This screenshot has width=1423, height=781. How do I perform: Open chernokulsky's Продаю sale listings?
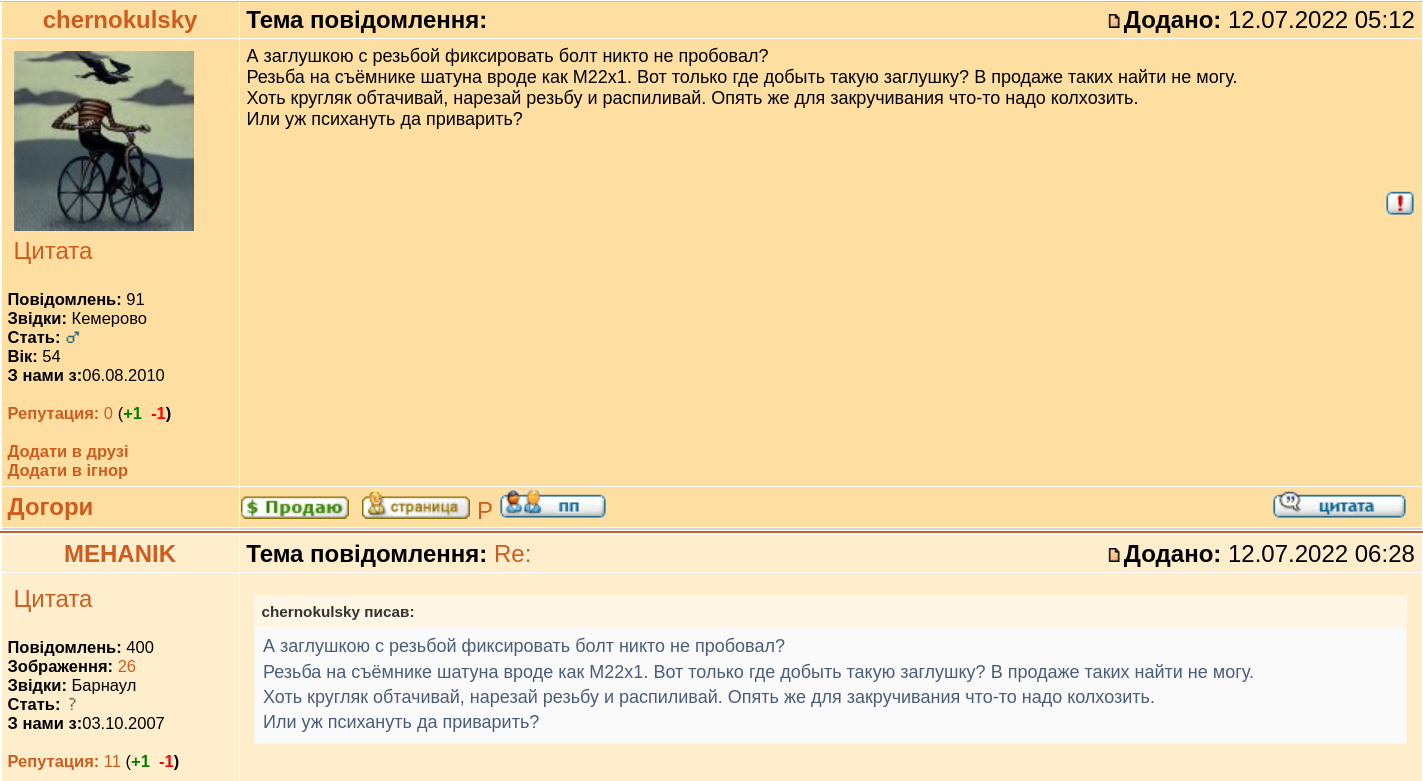(295, 507)
